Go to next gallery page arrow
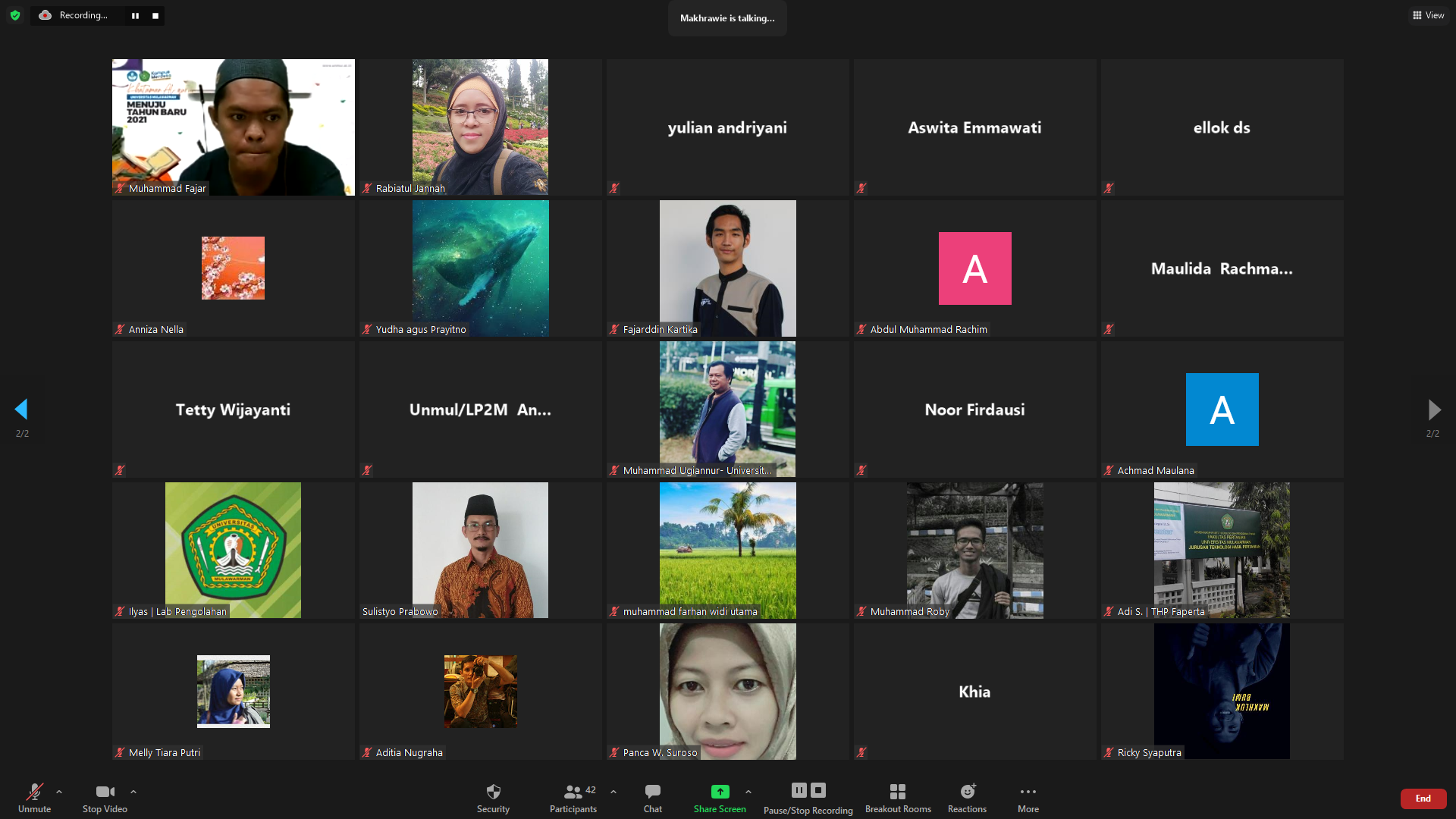1456x819 pixels. (1434, 409)
